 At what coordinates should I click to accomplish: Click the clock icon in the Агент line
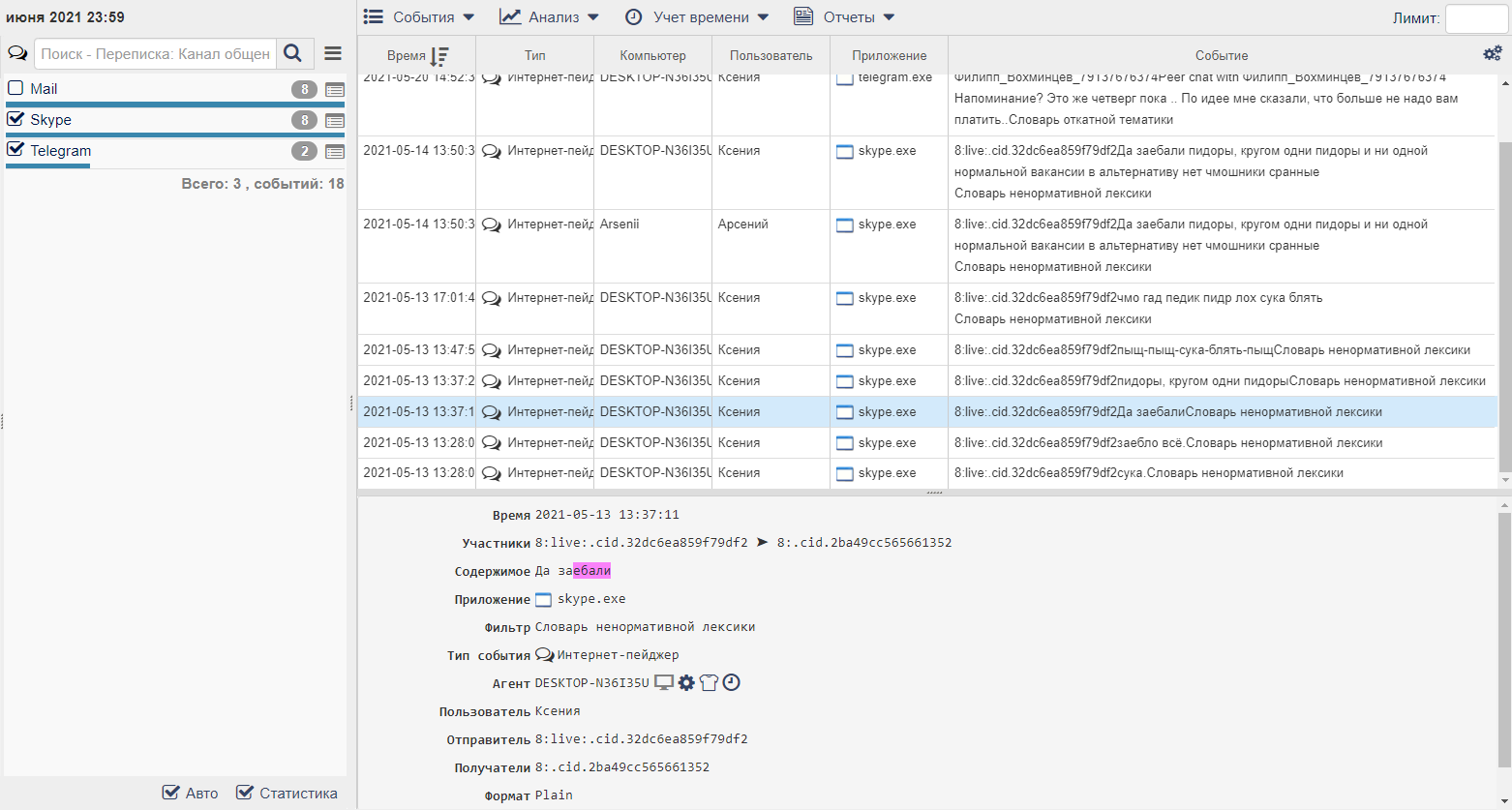[732, 683]
